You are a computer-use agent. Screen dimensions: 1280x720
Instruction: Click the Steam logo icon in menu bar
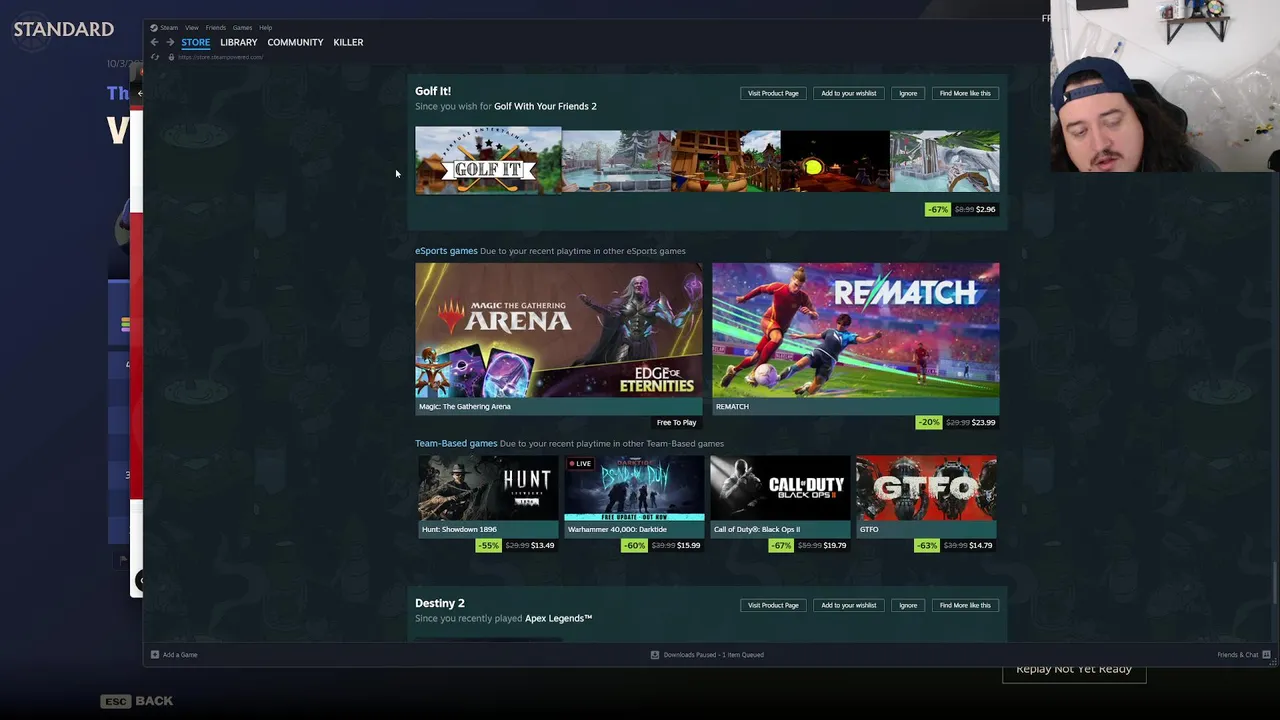(x=154, y=28)
